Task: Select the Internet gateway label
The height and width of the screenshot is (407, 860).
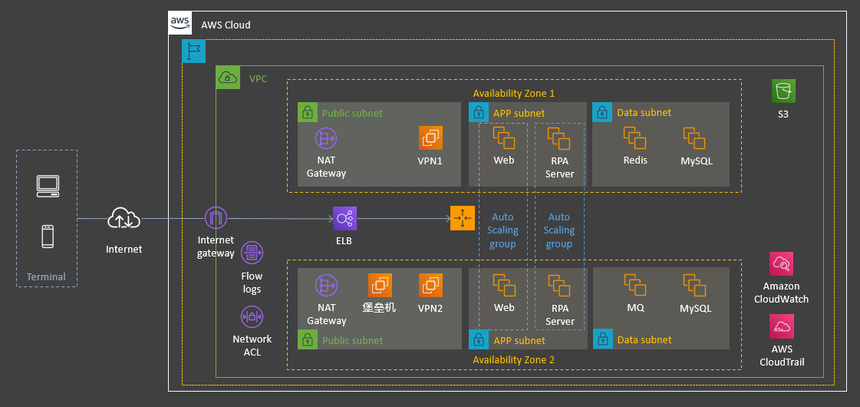Action: [216, 246]
